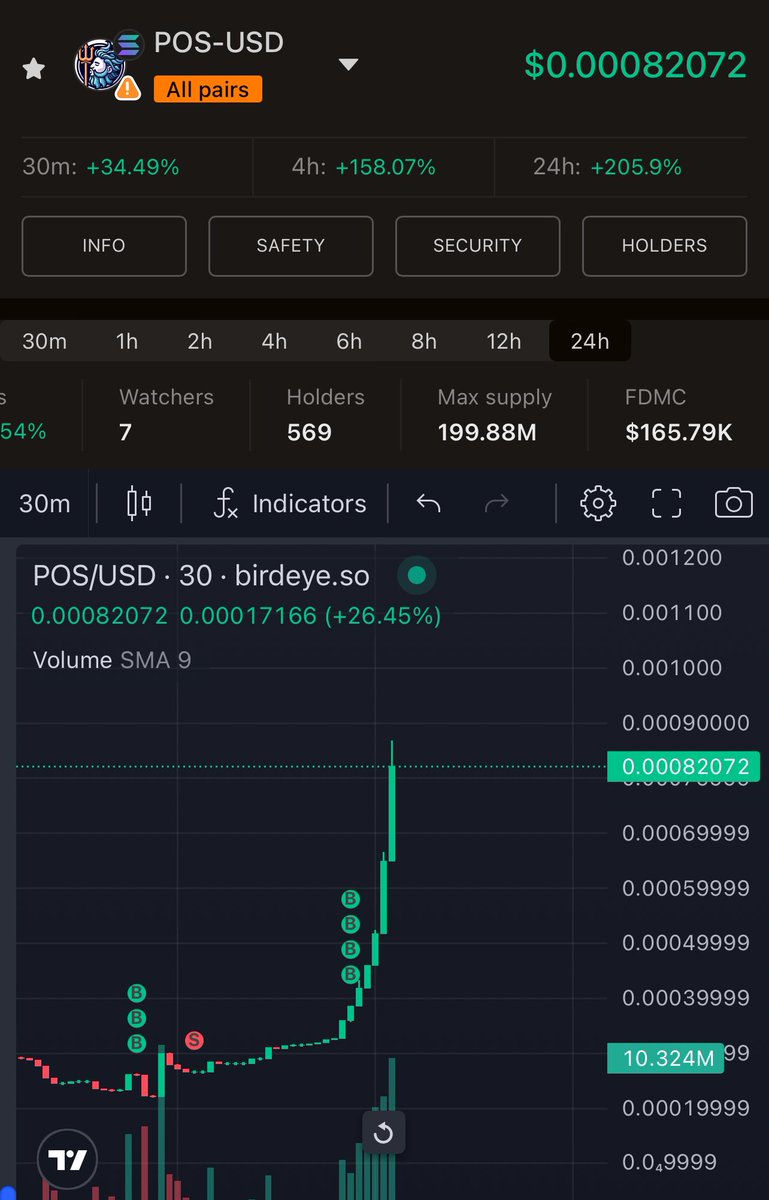Tap the 0.001200 price axis label
769x1200 pixels.
(672, 557)
